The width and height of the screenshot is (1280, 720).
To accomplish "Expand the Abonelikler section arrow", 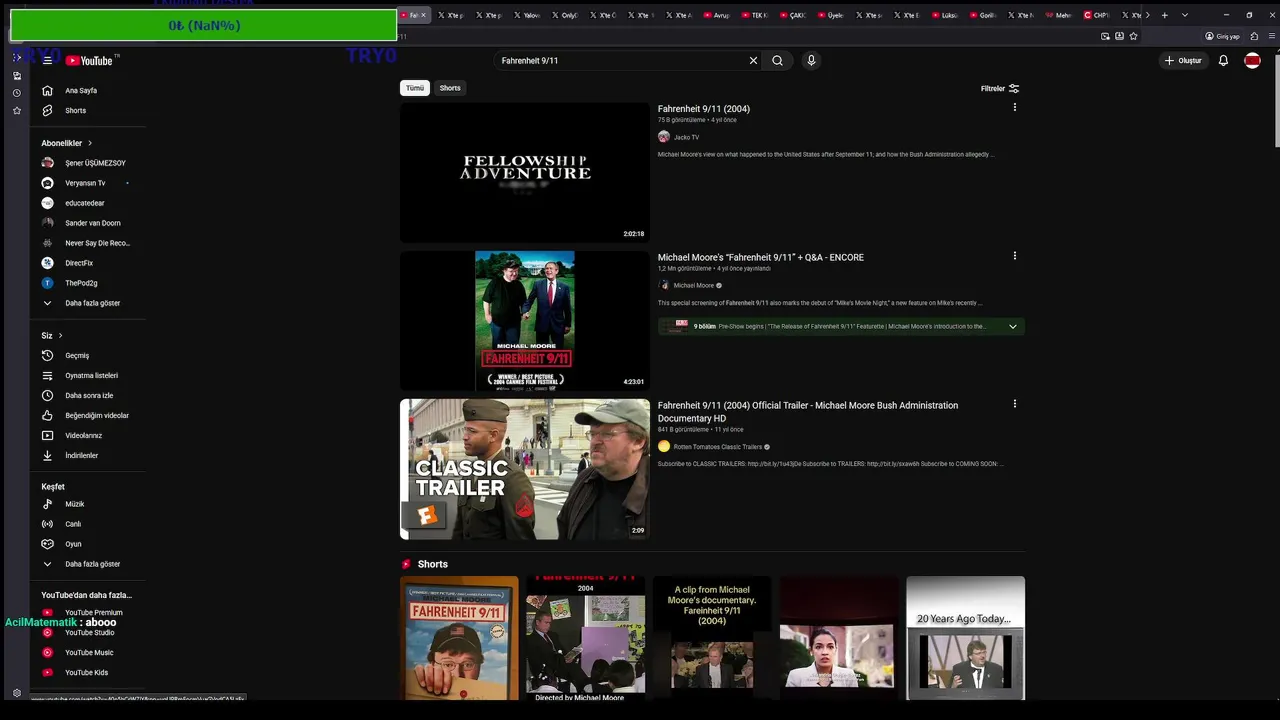I will tap(89, 143).
